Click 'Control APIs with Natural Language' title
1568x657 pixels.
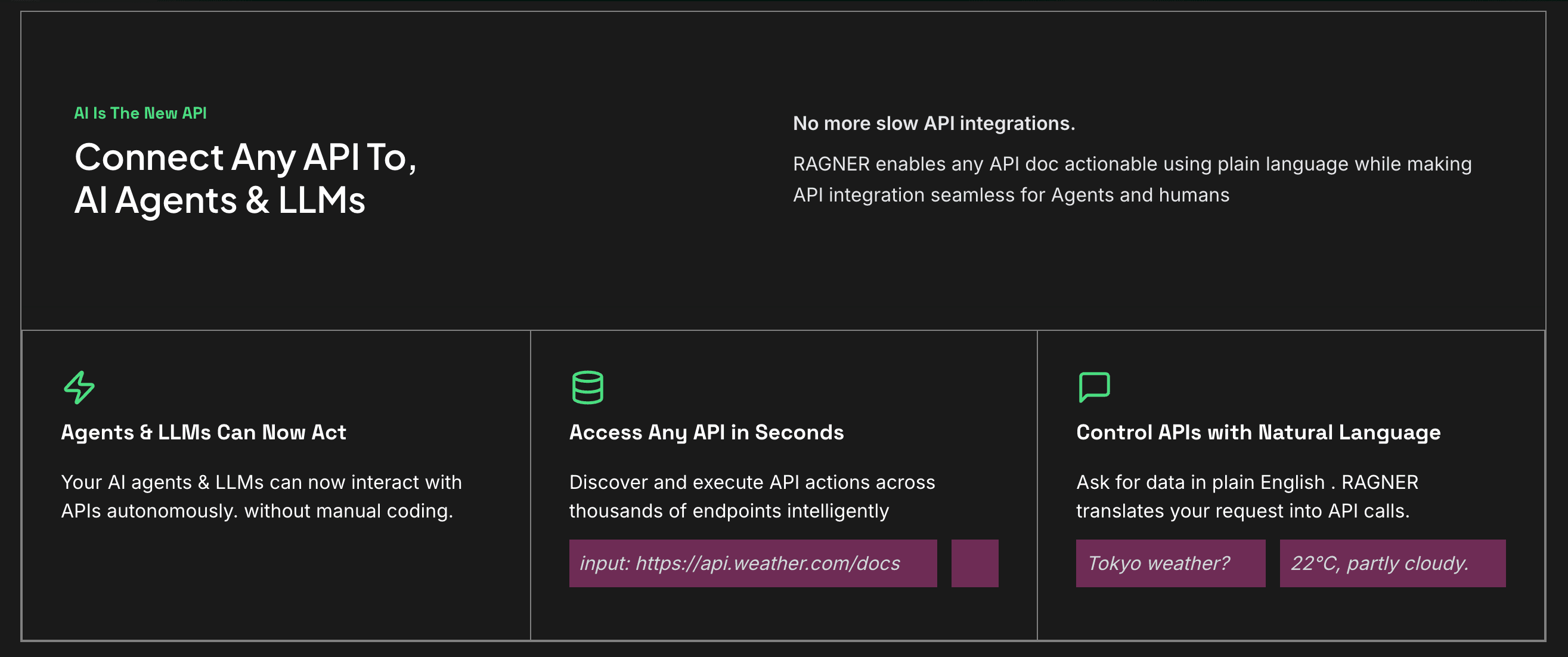point(1257,432)
